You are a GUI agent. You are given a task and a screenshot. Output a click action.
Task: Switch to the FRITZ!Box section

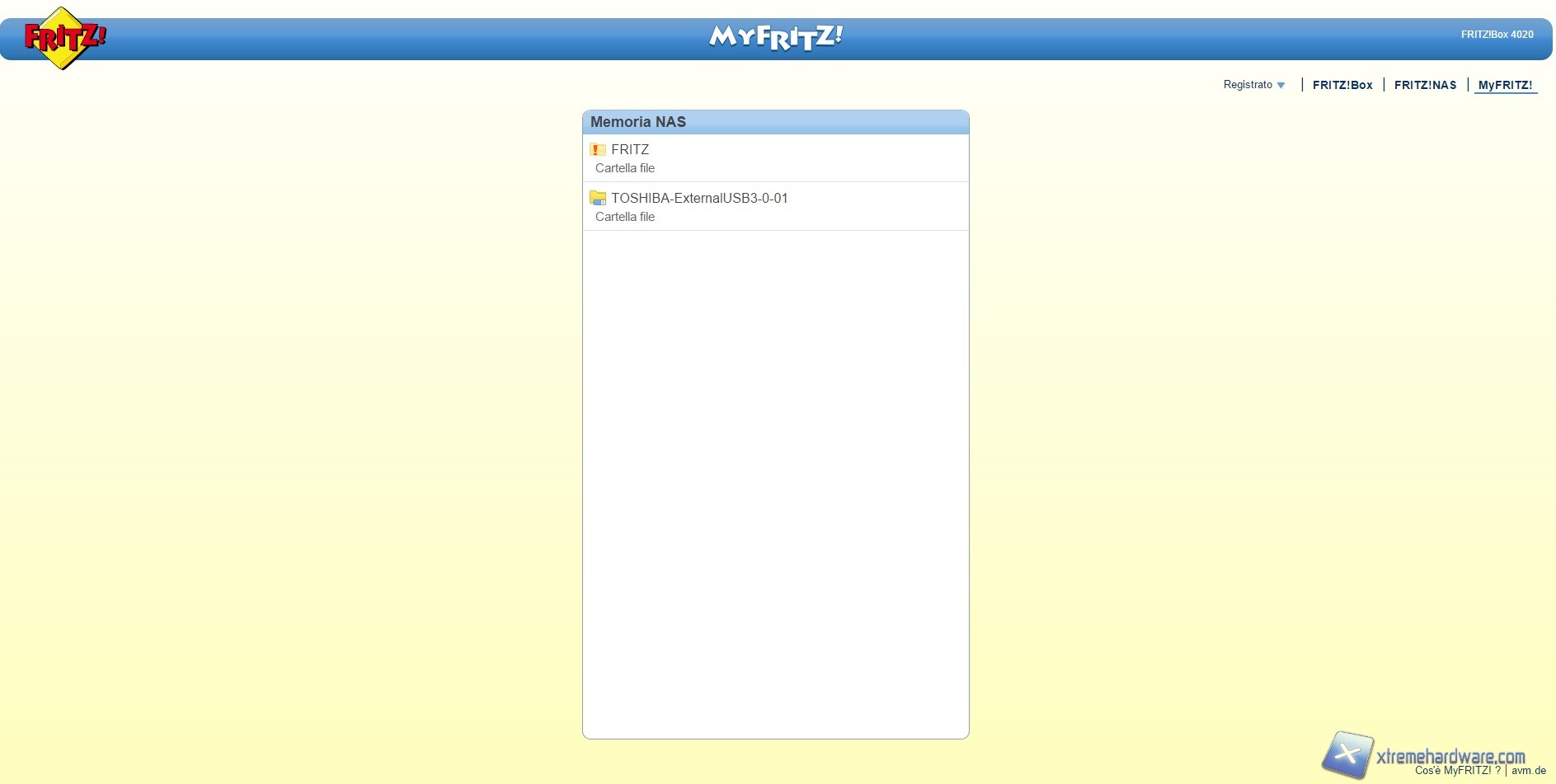(x=1342, y=85)
